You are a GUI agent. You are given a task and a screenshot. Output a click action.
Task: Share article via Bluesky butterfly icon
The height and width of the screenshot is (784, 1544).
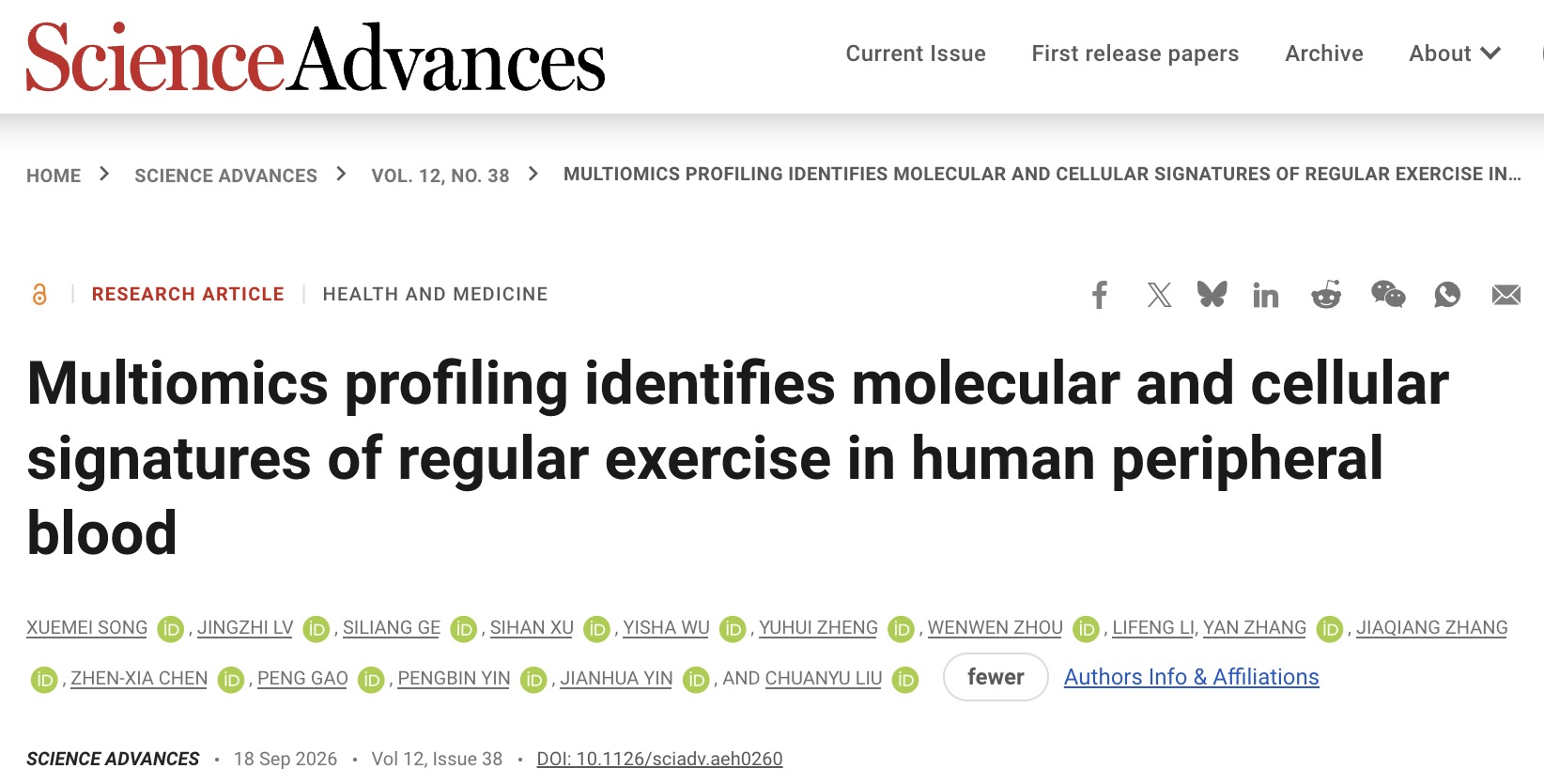[1212, 295]
